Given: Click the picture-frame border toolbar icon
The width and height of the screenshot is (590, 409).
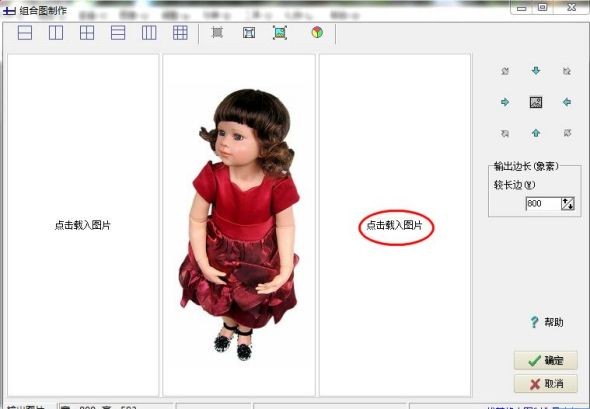Looking at the screenshot, I should point(249,33).
